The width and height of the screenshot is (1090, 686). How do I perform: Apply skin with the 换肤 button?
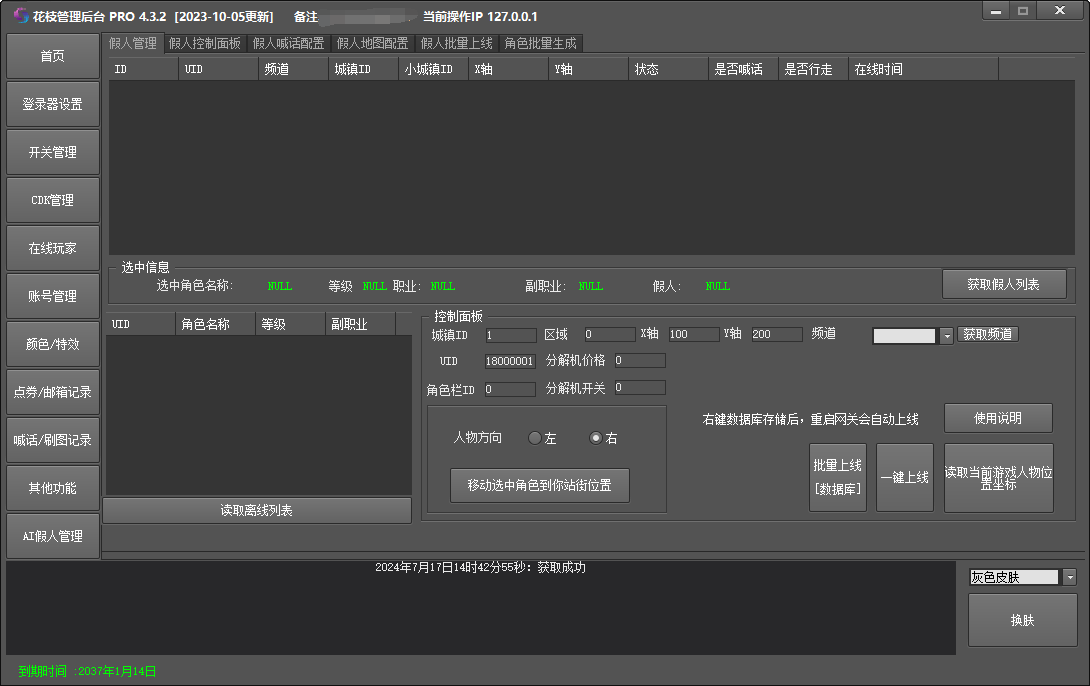(x=1022, y=620)
